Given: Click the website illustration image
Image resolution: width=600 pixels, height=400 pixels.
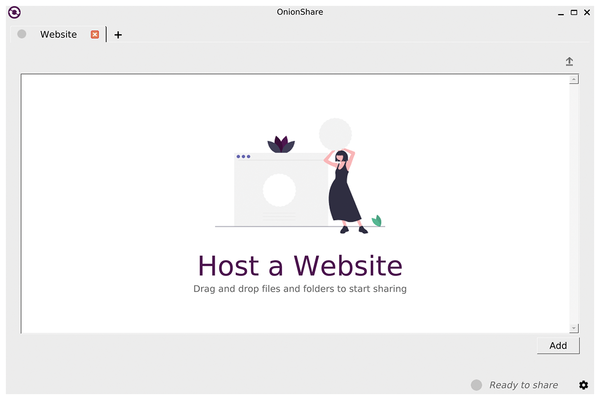Looking at the screenshot, I should click(300, 176).
